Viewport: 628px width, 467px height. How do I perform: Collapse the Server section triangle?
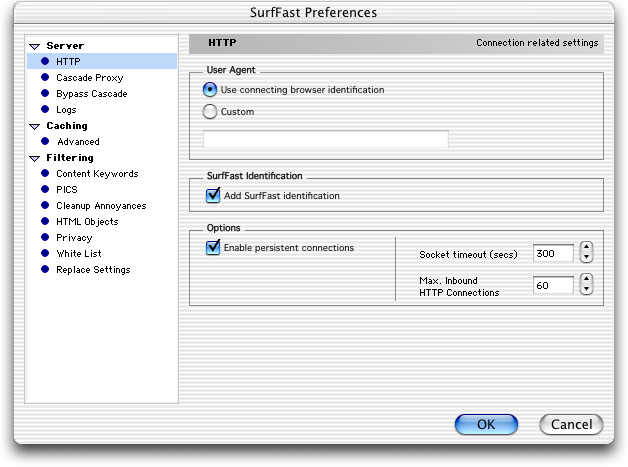pos(35,46)
